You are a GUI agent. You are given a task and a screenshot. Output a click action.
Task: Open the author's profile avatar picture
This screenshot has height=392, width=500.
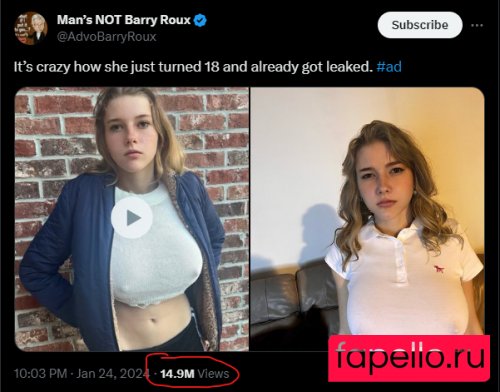point(30,28)
